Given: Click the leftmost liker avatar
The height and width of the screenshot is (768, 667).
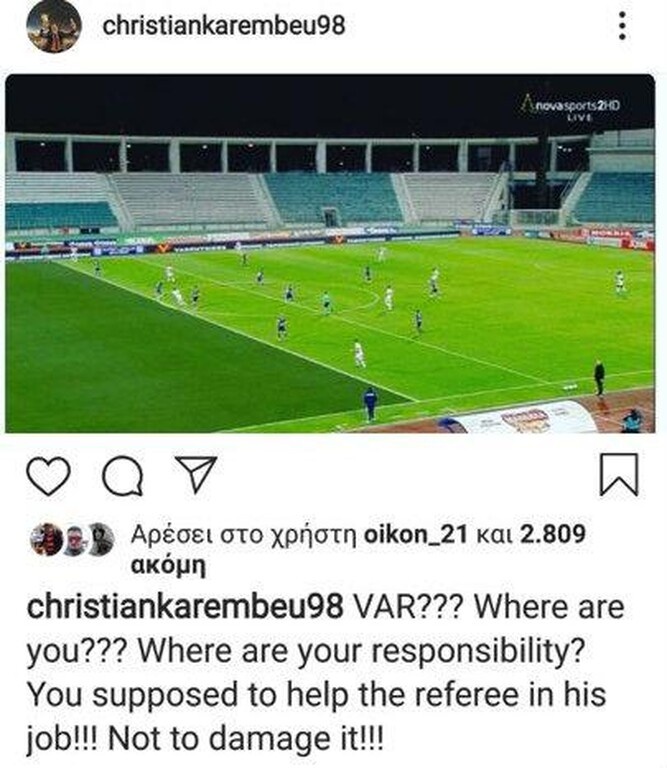Looking at the screenshot, I should click(47, 539).
